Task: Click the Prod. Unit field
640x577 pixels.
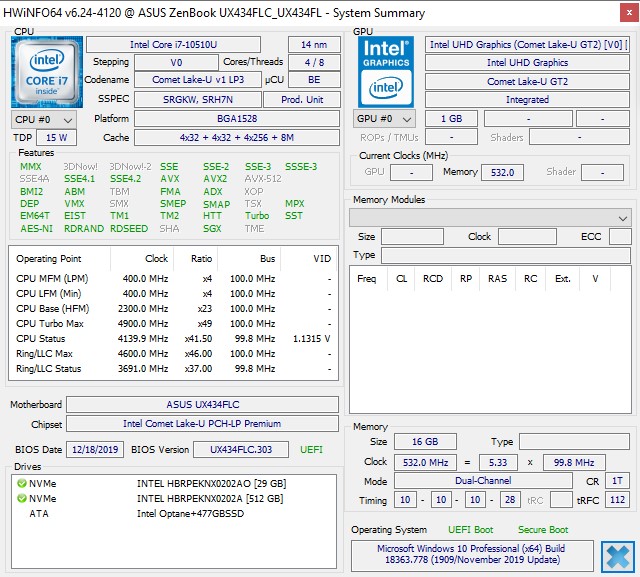Action: pos(302,100)
